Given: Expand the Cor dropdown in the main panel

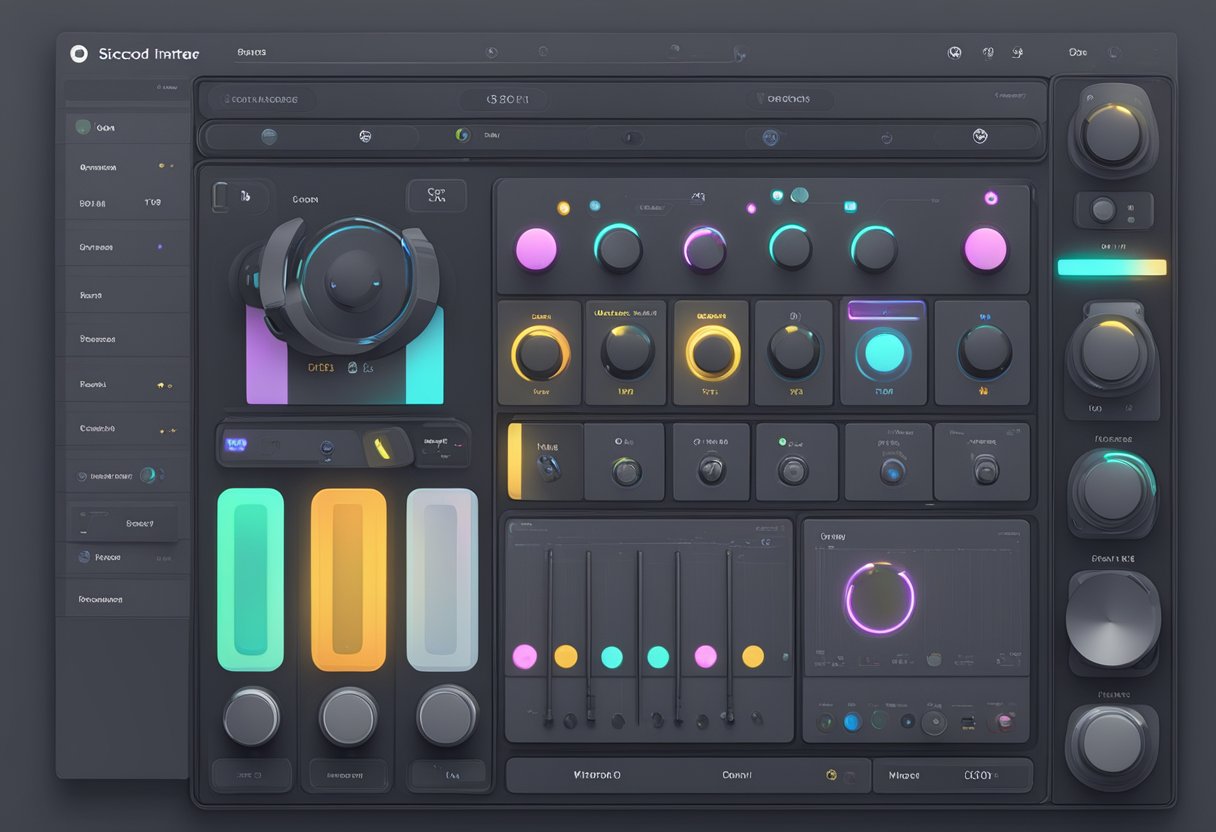Looking at the screenshot, I should point(437,196).
